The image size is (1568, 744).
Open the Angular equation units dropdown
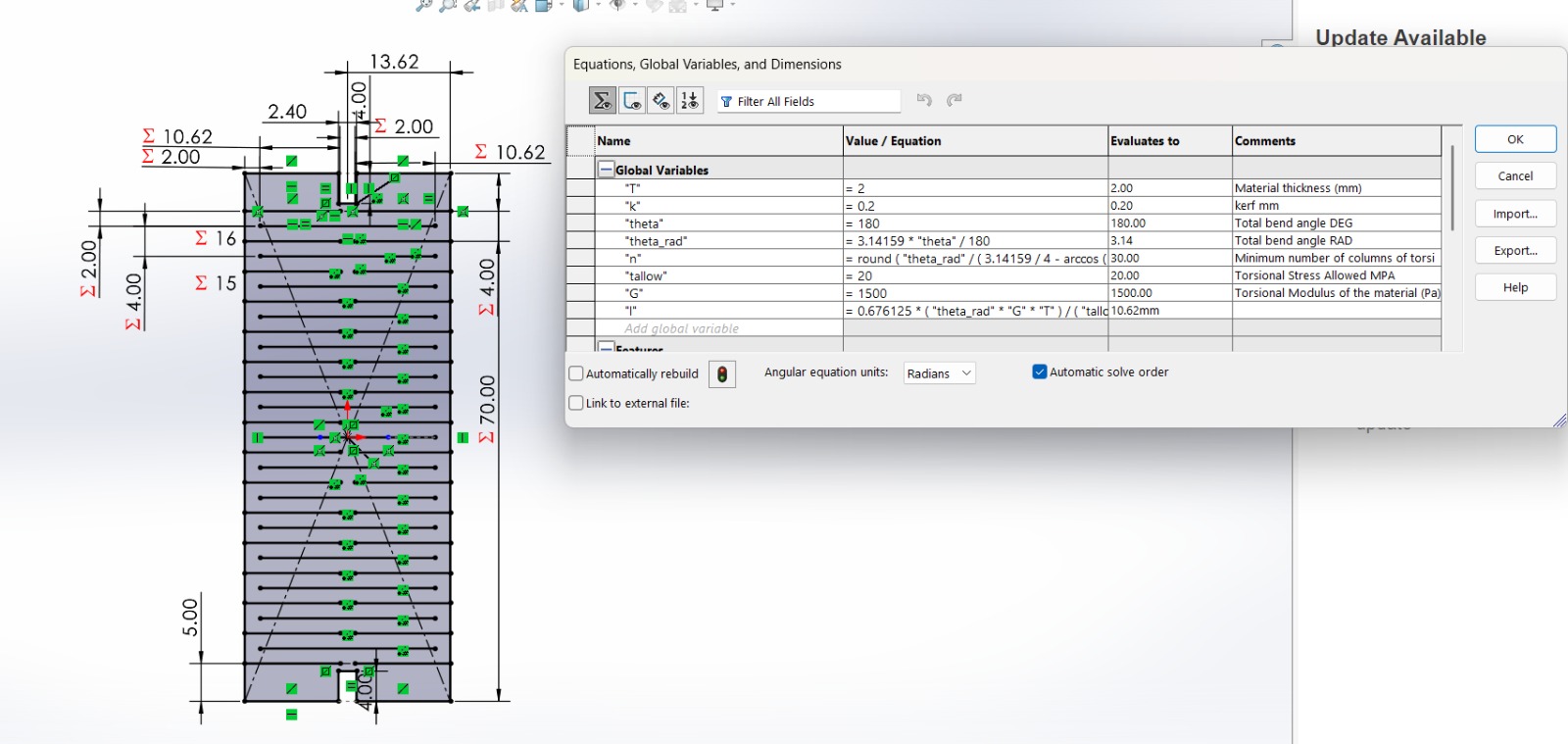pyautogui.click(x=939, y=373)
